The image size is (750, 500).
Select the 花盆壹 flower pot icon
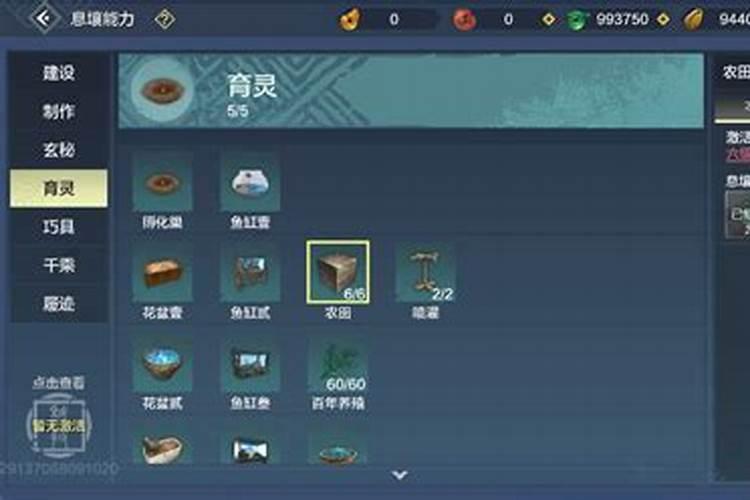pyautogui.click(x=162, y=272)
